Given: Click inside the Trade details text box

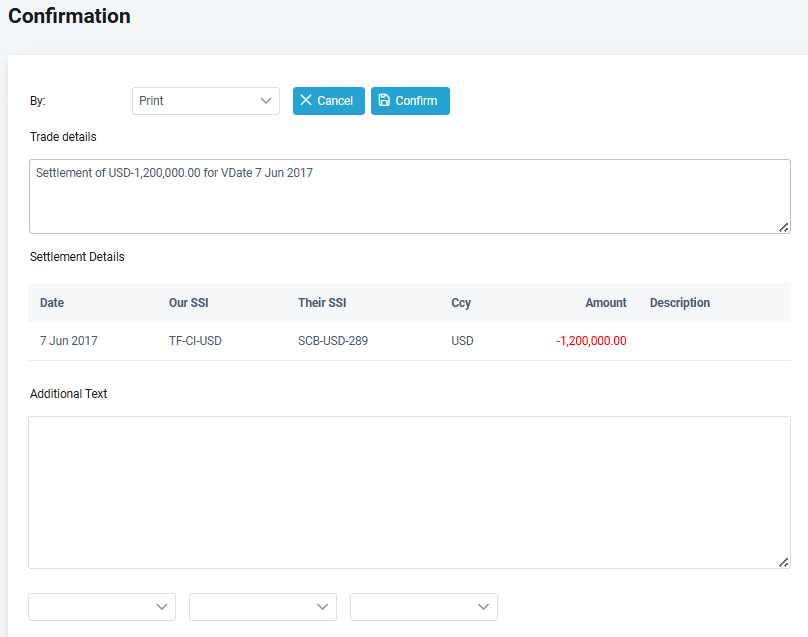Looking at the screenshot, I should coord(409,196).
